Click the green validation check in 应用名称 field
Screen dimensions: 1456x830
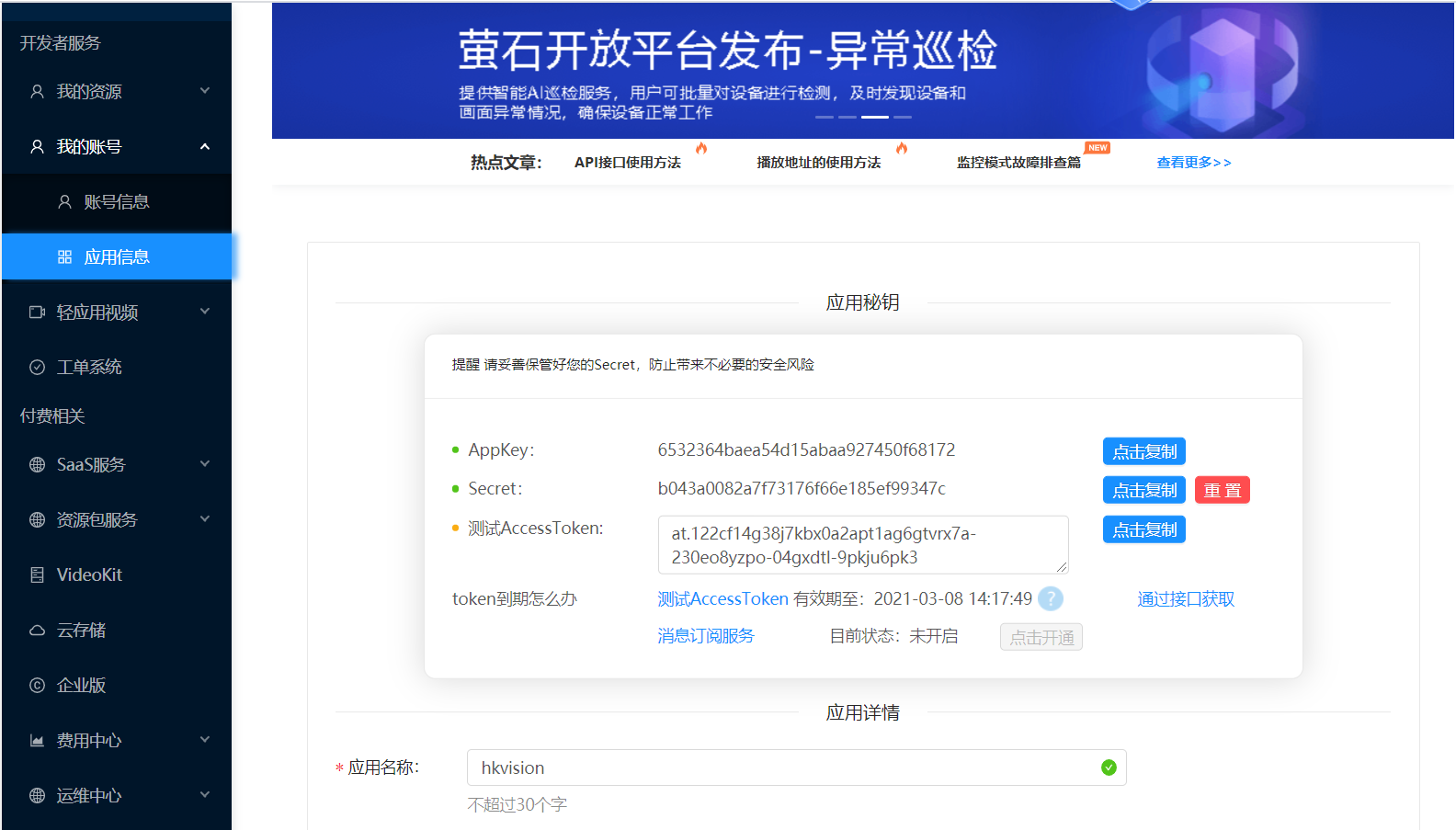(1109, 767)
